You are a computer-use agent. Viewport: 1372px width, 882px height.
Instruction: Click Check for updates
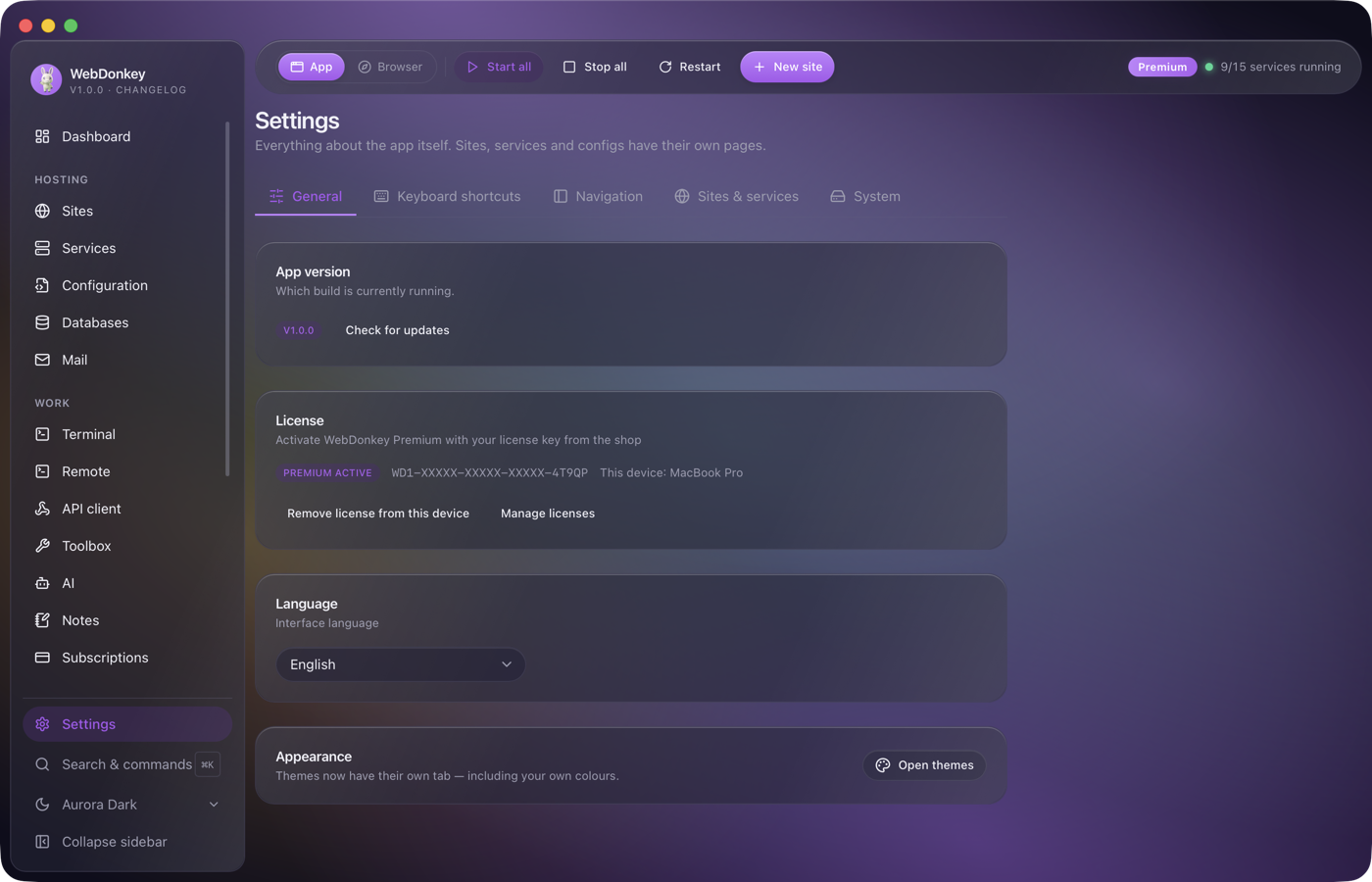[398, 330]
